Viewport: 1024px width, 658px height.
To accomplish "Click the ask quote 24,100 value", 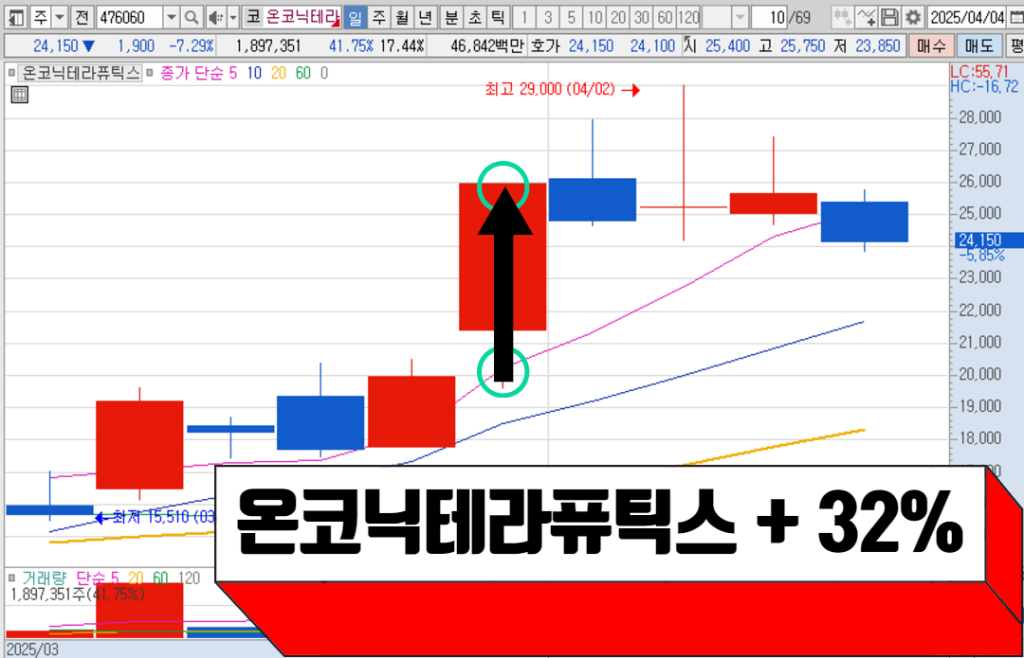I will click(x=652, y=46).
